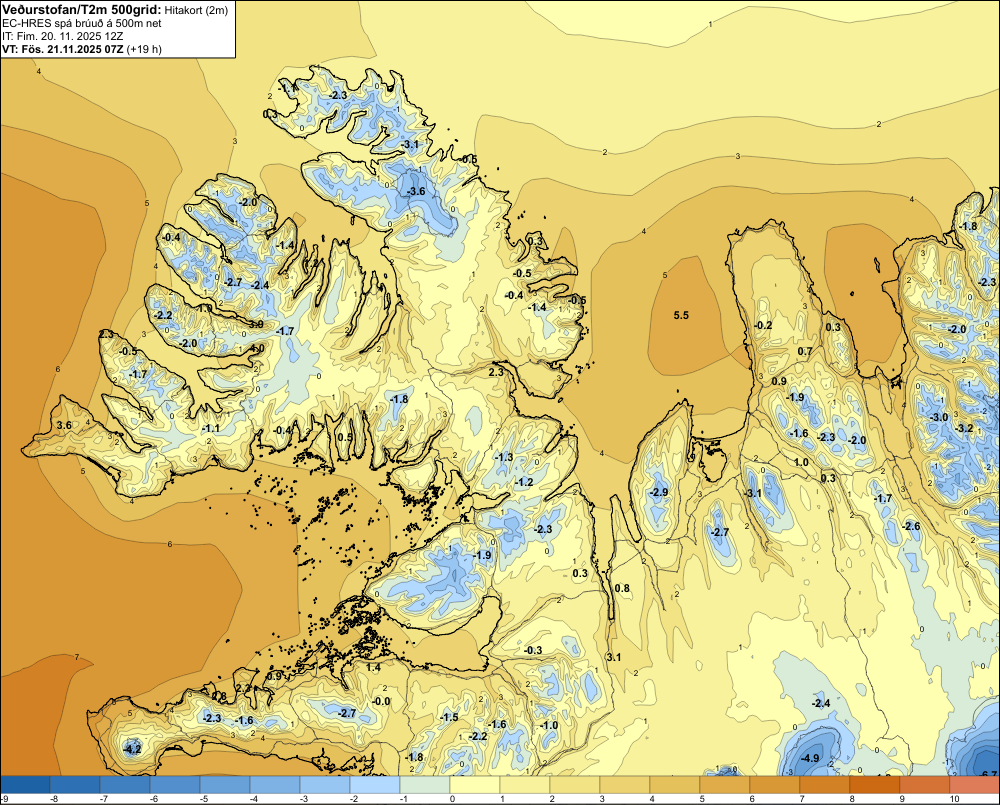
Task: Click the -0.0 temperature value
Action: coord(381,701)
